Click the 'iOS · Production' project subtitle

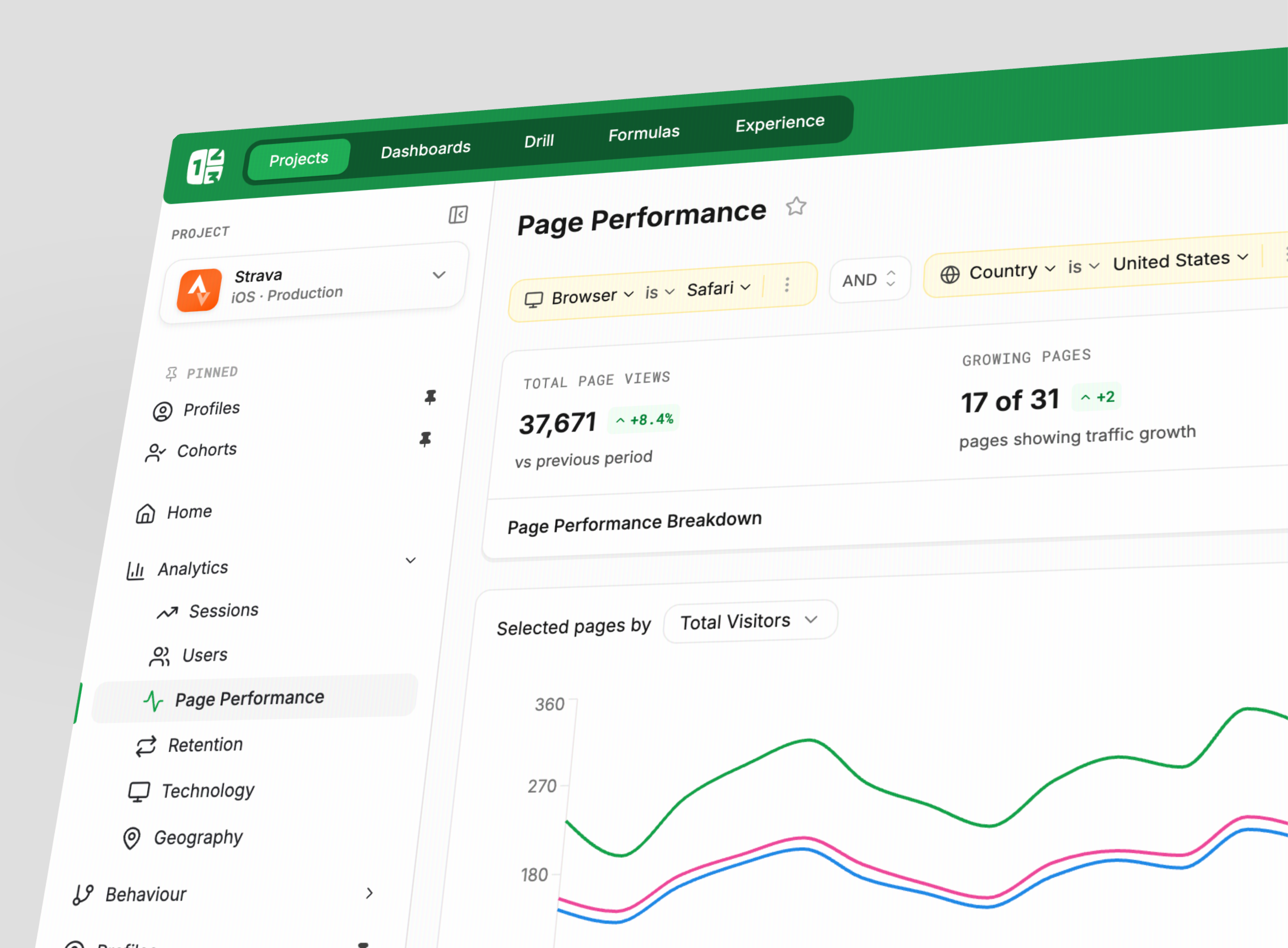[x=287, y=294]
